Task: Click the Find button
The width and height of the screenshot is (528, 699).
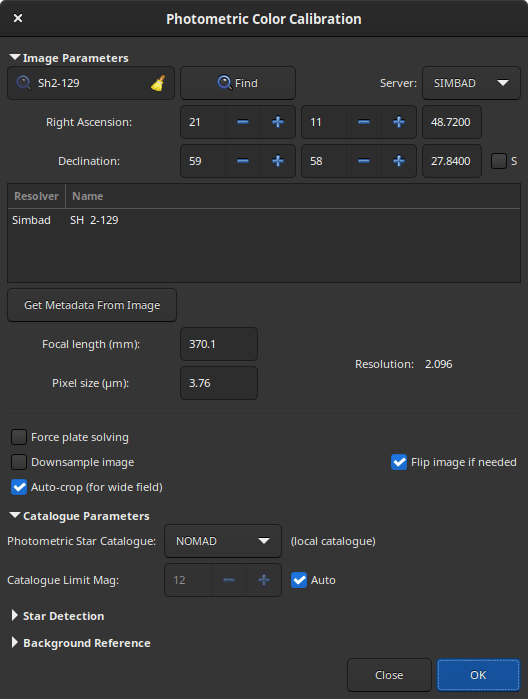Action: pyautogui.click(x=238, y=83)
